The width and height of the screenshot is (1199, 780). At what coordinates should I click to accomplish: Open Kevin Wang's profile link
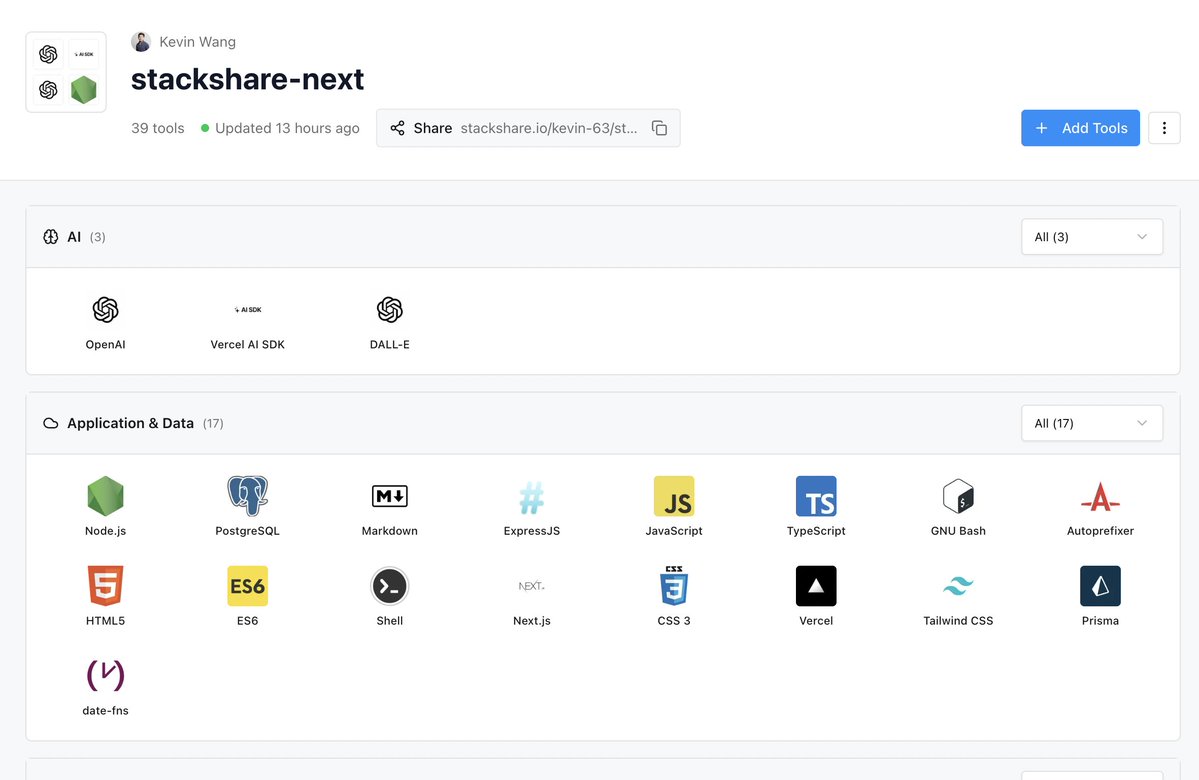coord(197,41)
